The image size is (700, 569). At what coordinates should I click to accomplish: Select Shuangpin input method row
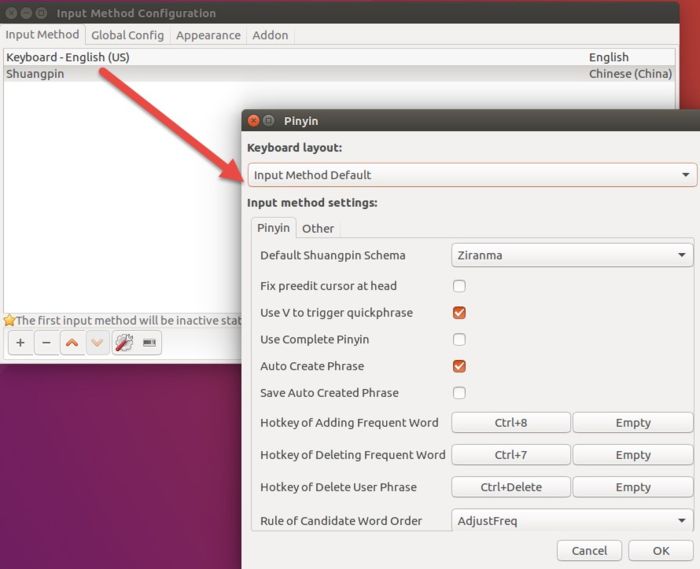pos(339,74)
